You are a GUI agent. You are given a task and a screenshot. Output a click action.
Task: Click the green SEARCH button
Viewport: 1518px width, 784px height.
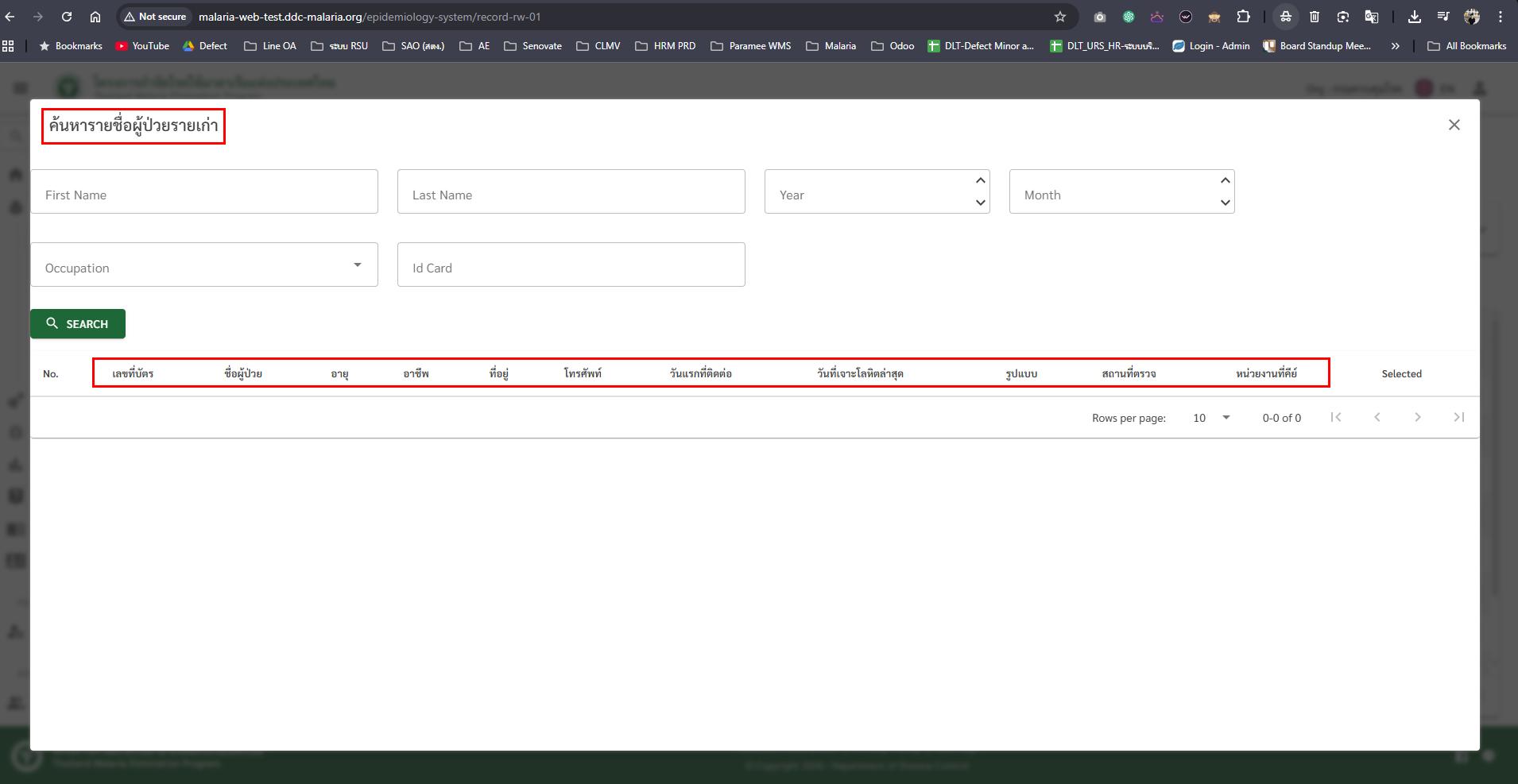tap(78, 324)
